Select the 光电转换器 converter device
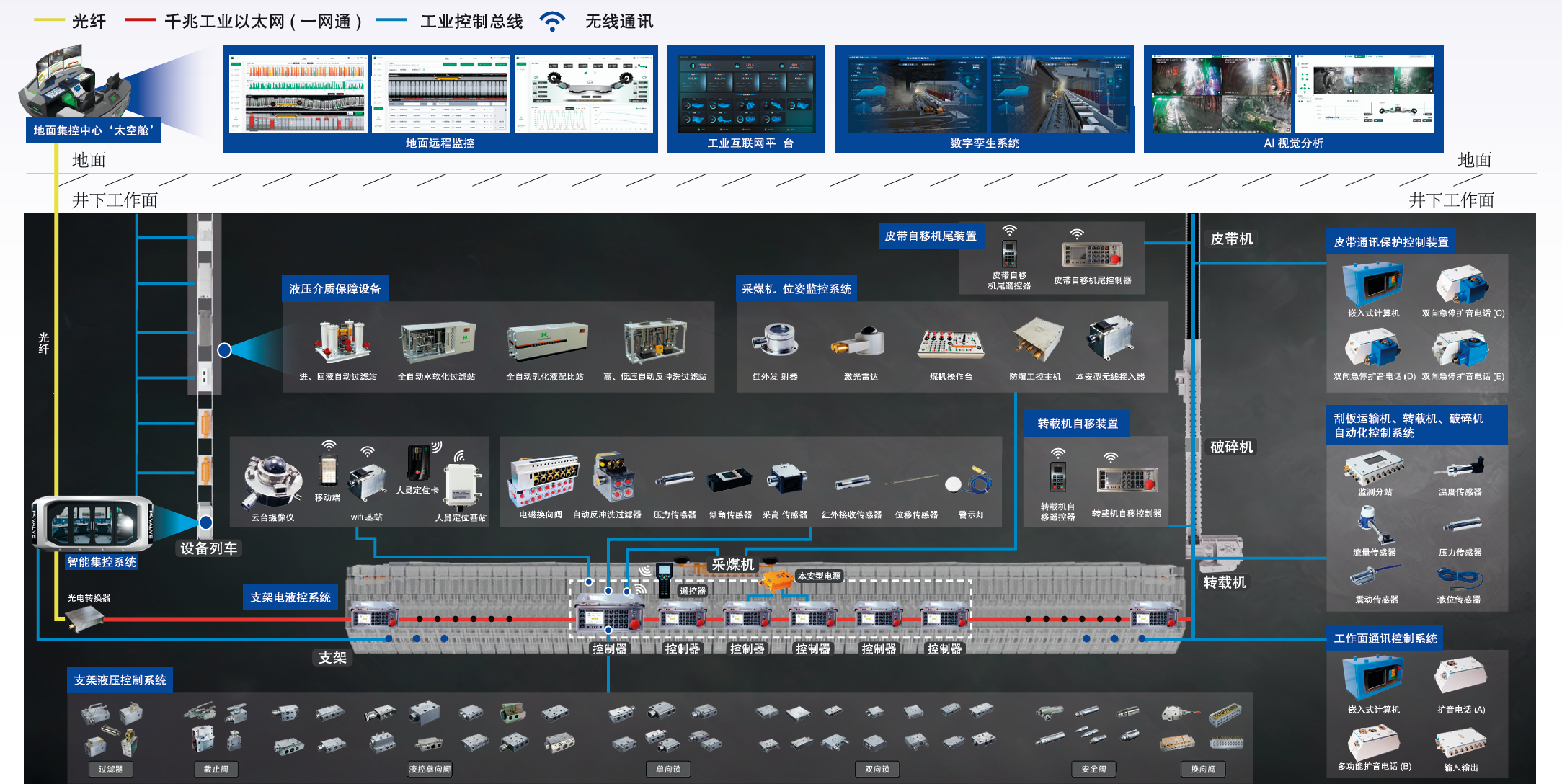 click(x=84, y=618)
